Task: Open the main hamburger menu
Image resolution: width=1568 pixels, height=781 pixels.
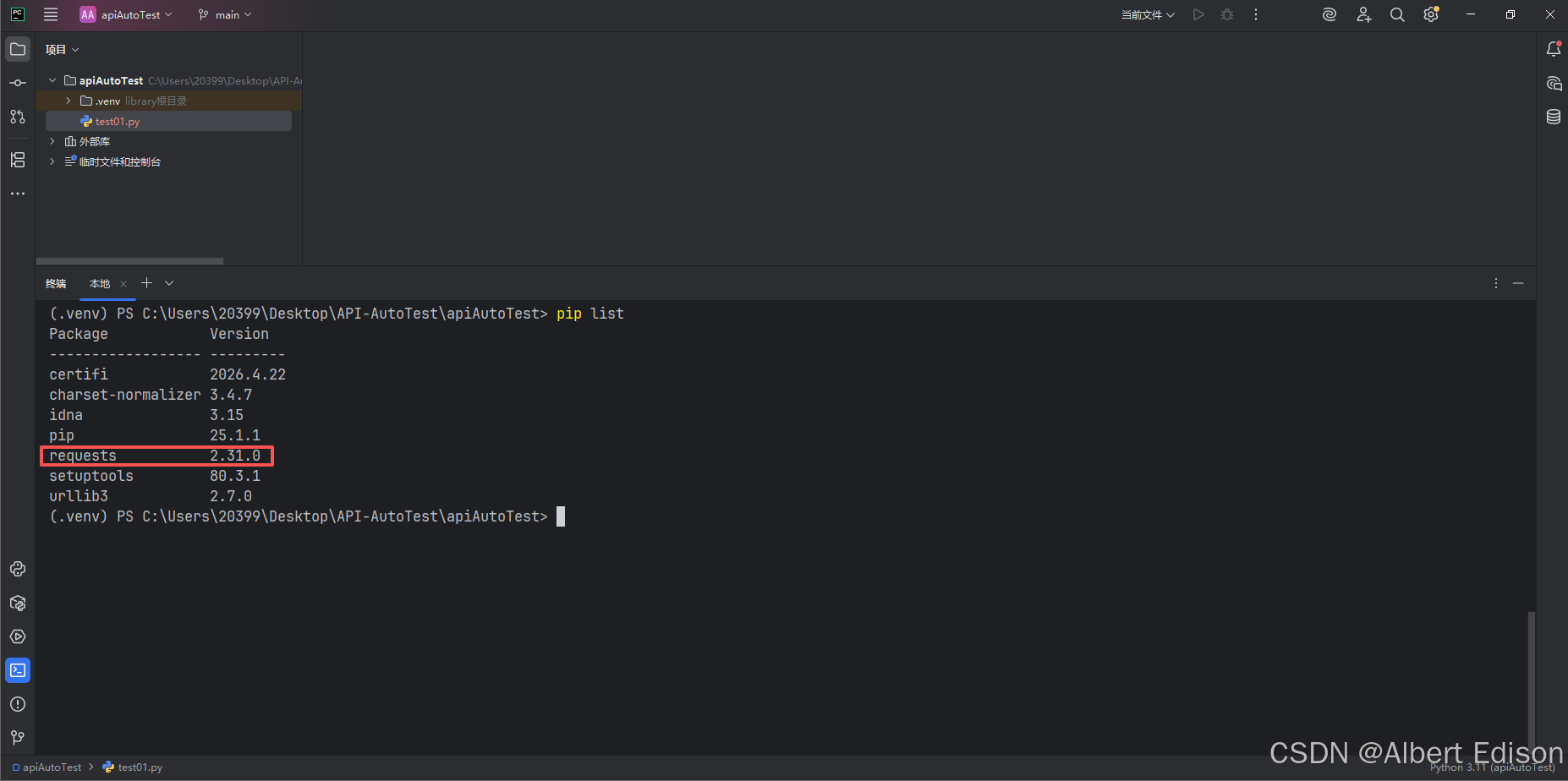Action: (x=51, y=14)
